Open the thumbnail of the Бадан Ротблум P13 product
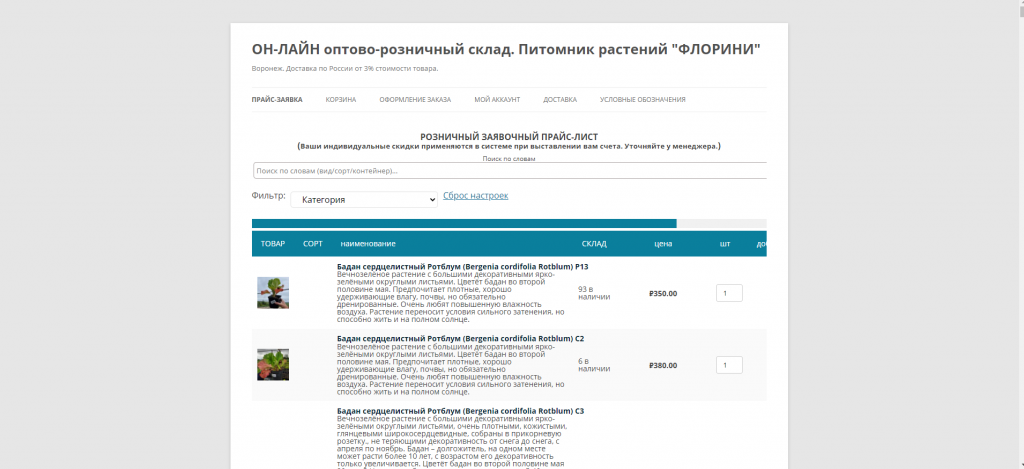Screen dimensions: 1024x469 click(273, 293)
